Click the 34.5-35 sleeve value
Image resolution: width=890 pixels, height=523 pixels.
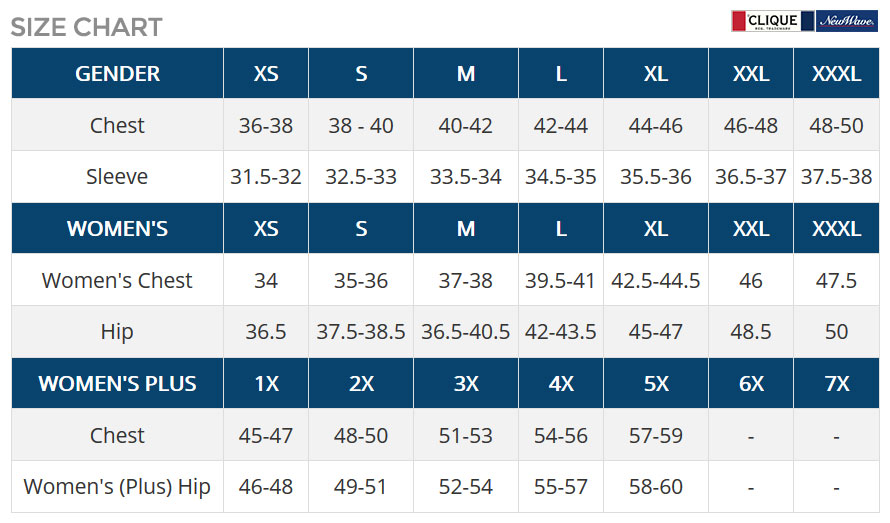pyautogui.click(x=561, y=177)
